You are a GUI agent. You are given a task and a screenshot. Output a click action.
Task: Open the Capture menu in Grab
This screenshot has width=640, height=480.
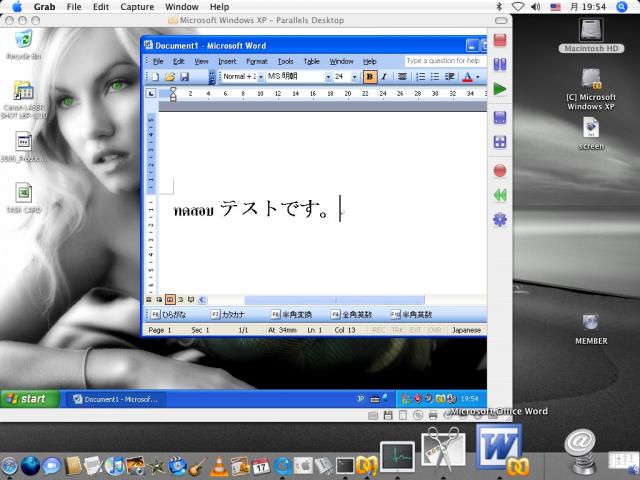(x=137, y=7)
